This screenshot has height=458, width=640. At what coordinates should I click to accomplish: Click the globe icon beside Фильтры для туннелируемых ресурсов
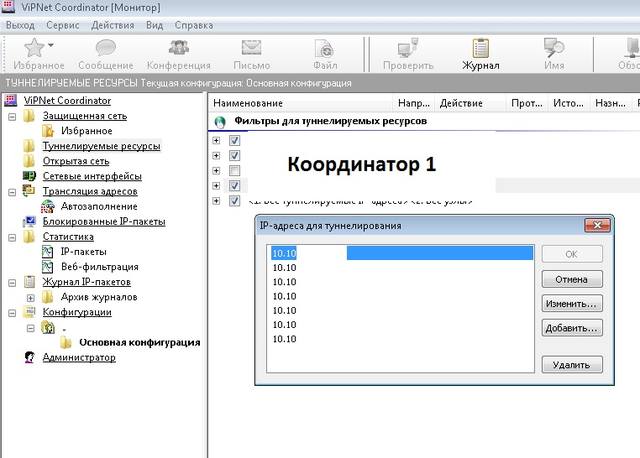(x=220, y=122)
